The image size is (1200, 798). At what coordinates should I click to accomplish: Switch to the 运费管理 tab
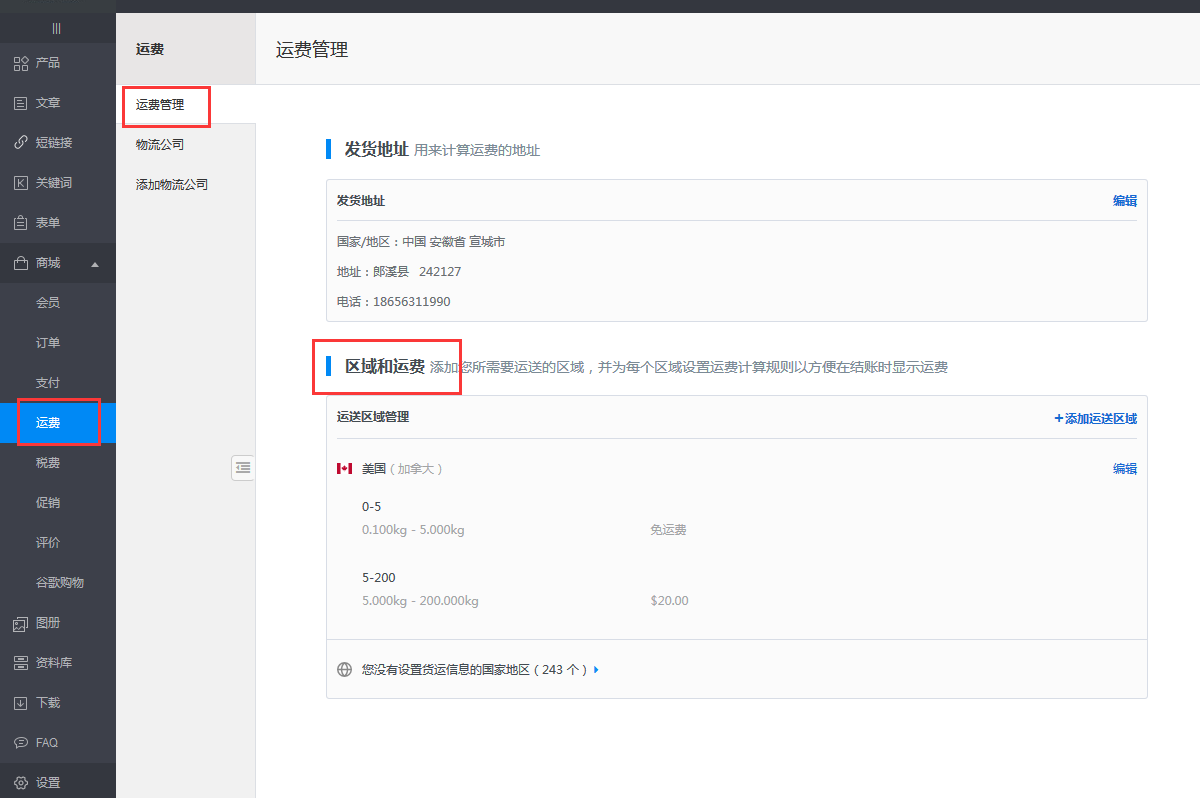(x=162, y=103)
